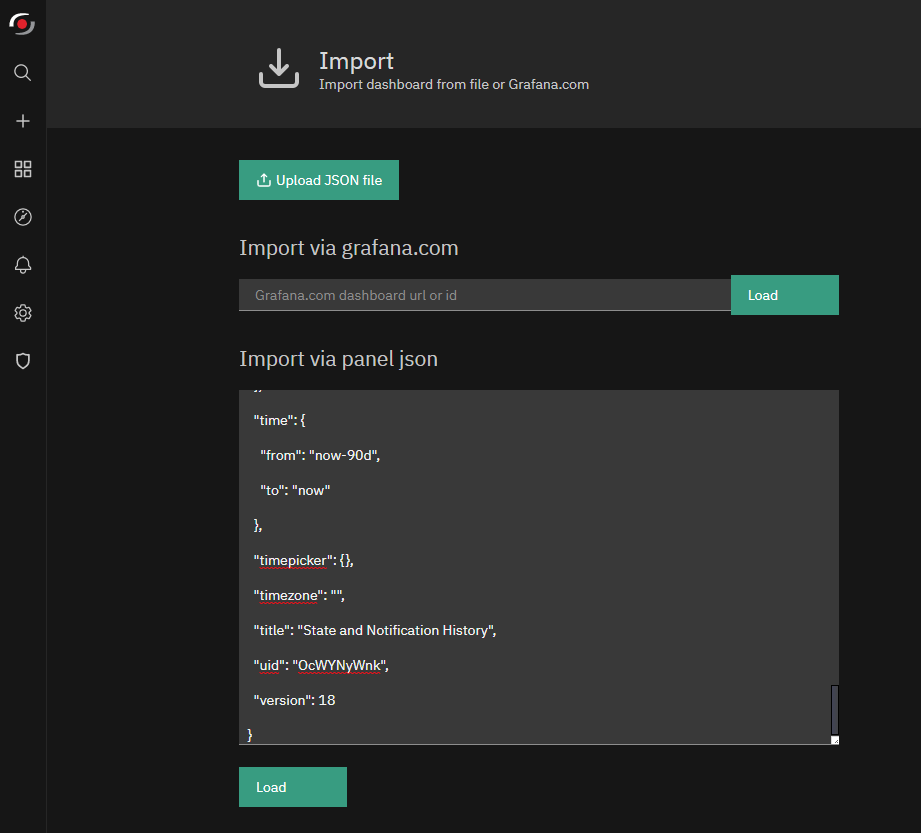Screen dimensions: 921x833
Task: Open the search magnifier in the sidebar
Action: (x=22, y=73)
